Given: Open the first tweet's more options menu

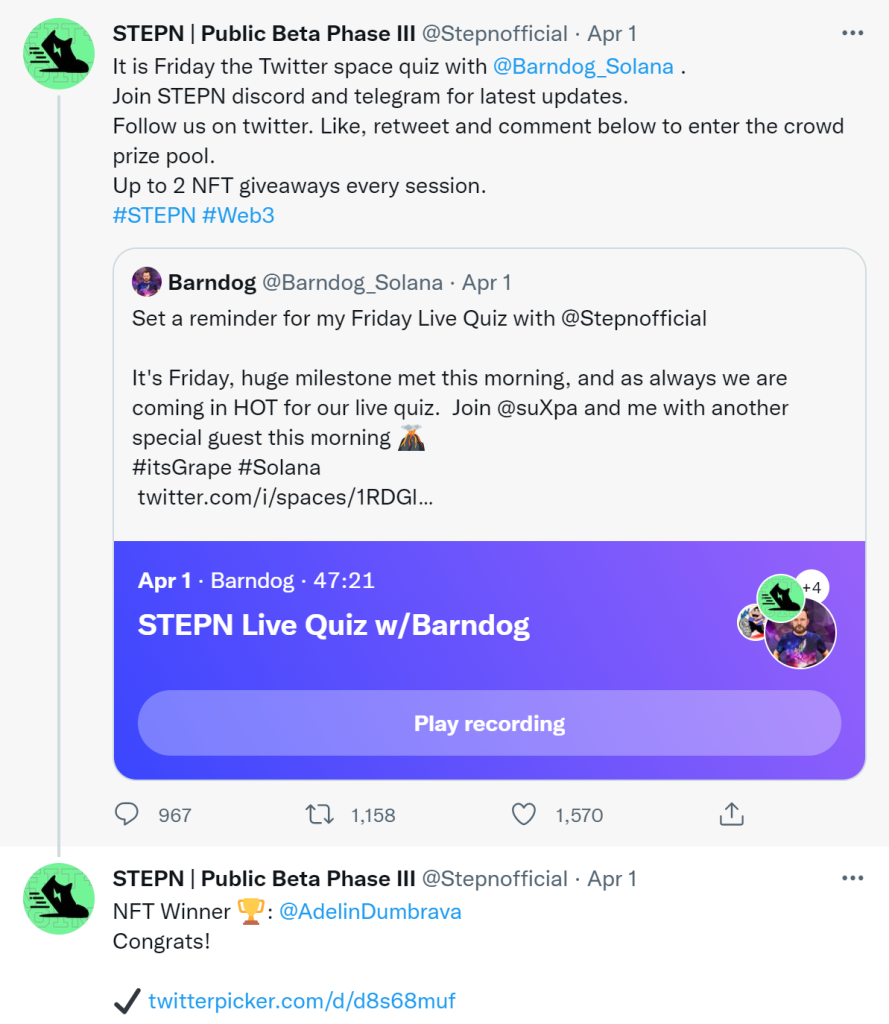Looking at the screenshot, I should click(x=852, y=33).
